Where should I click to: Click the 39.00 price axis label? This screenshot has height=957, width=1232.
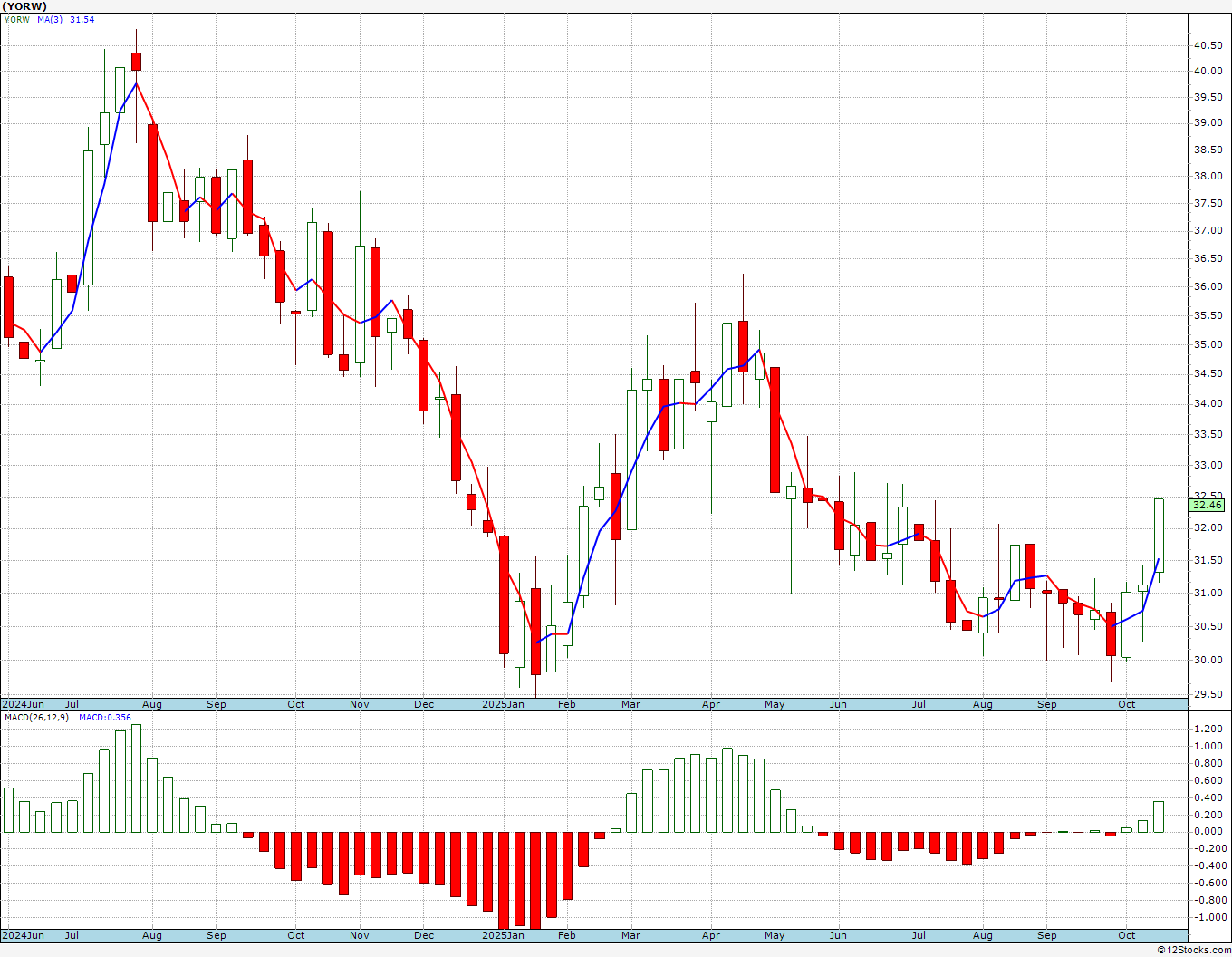(x=1207, y=123)
